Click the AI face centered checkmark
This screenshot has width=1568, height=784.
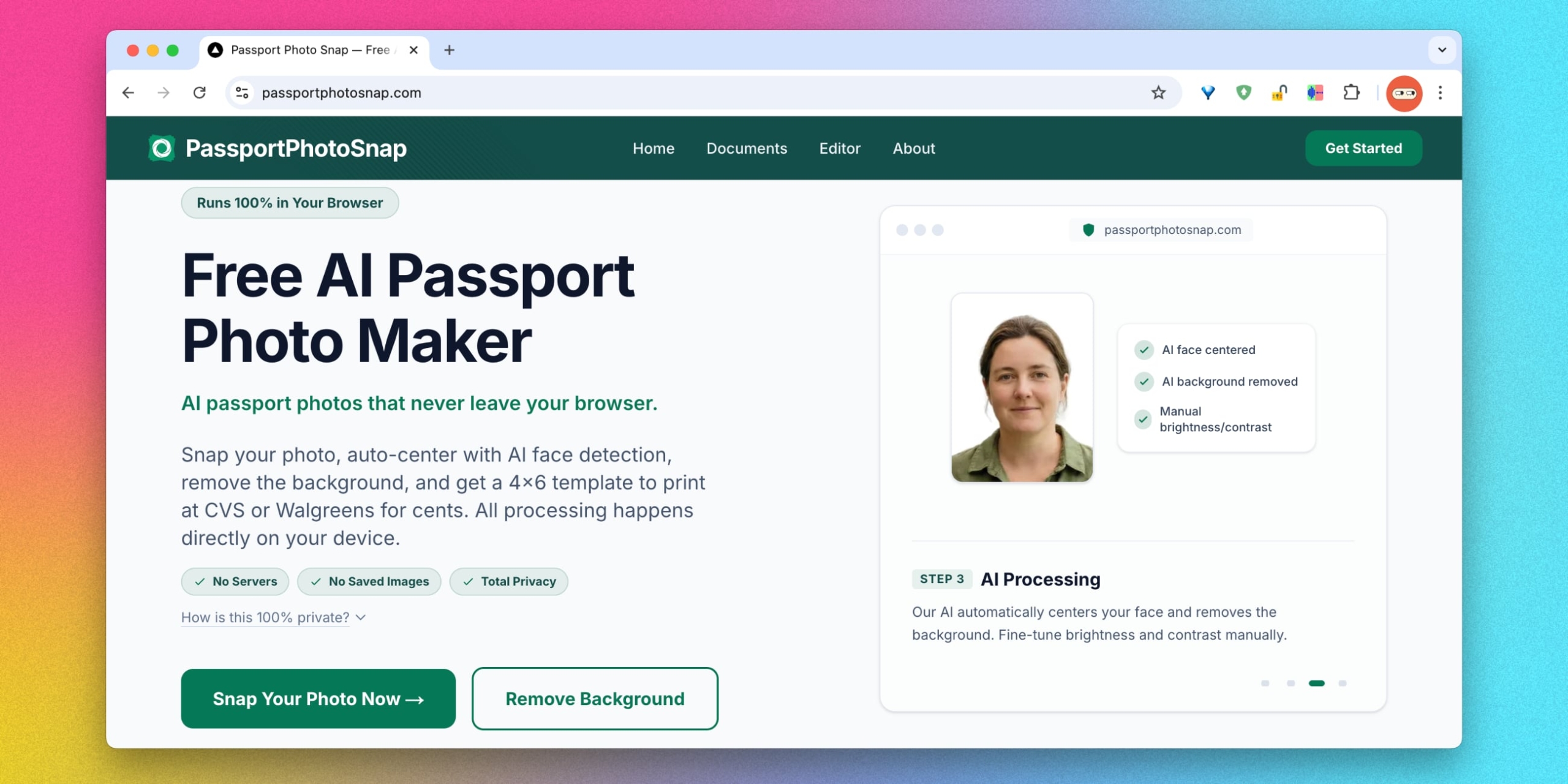click(x=1144, y=350)
